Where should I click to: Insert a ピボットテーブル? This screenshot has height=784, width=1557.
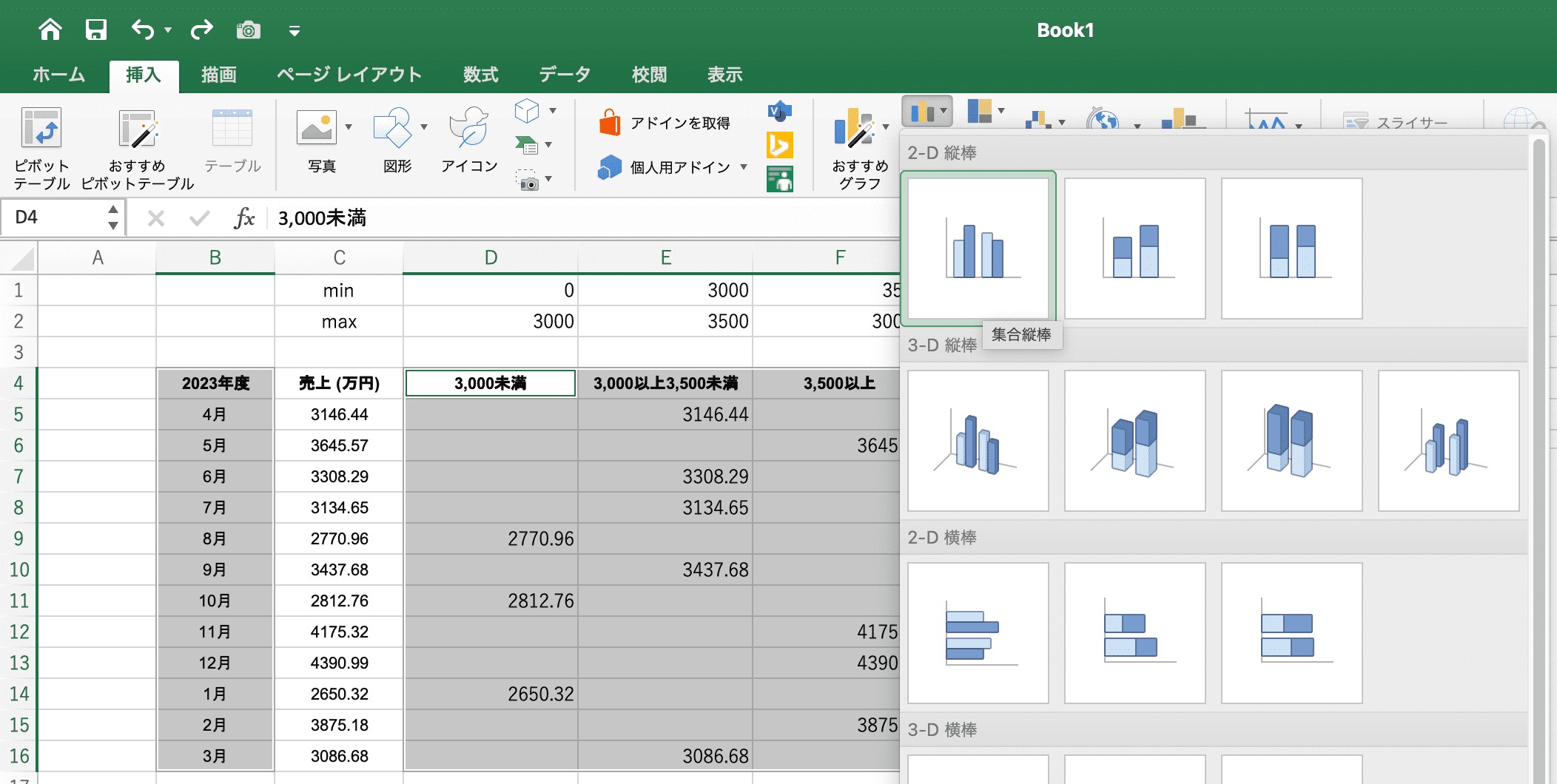(41, 148)
